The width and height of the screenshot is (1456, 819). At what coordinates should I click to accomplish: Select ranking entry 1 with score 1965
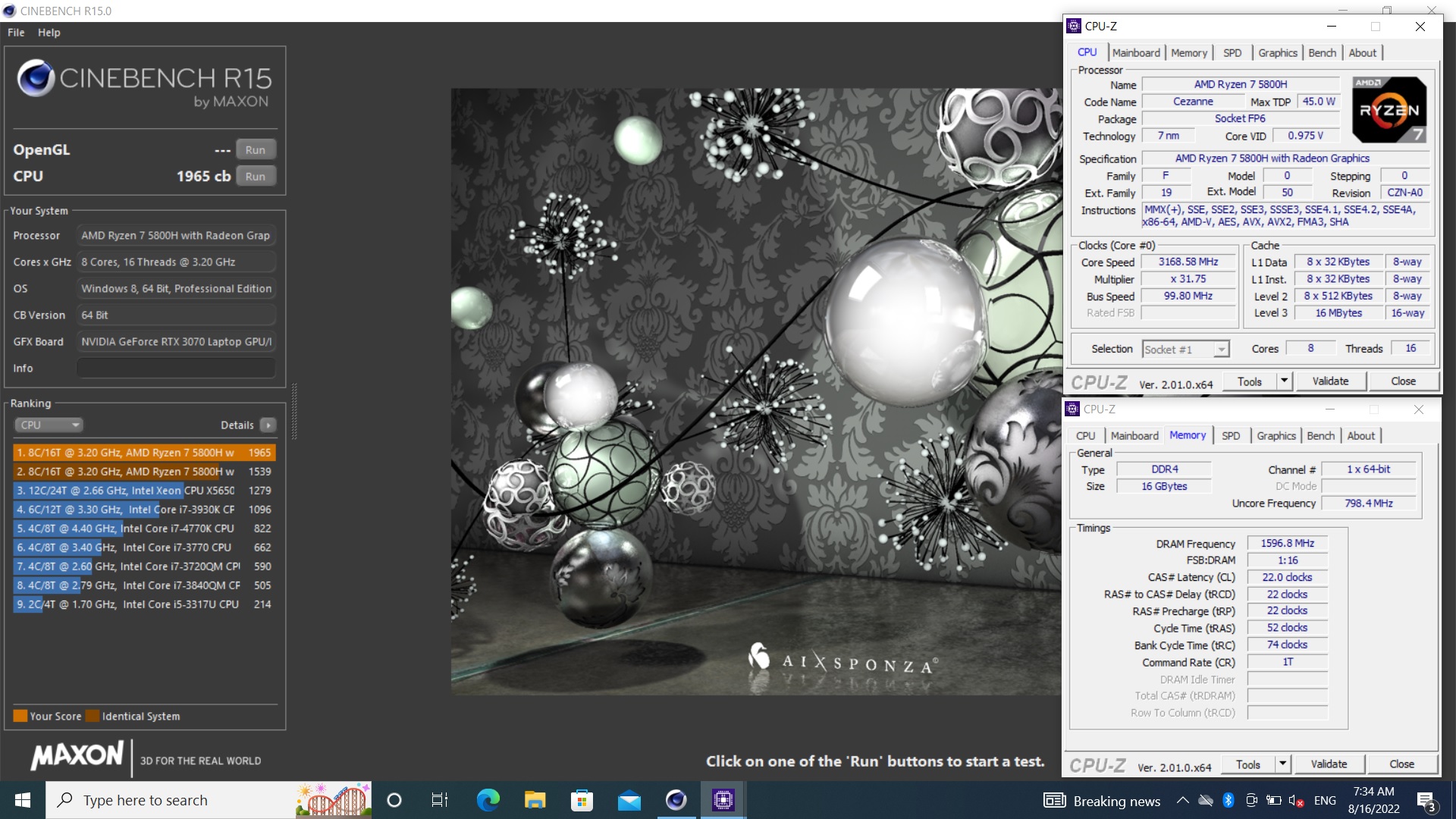tap(144, 452)
